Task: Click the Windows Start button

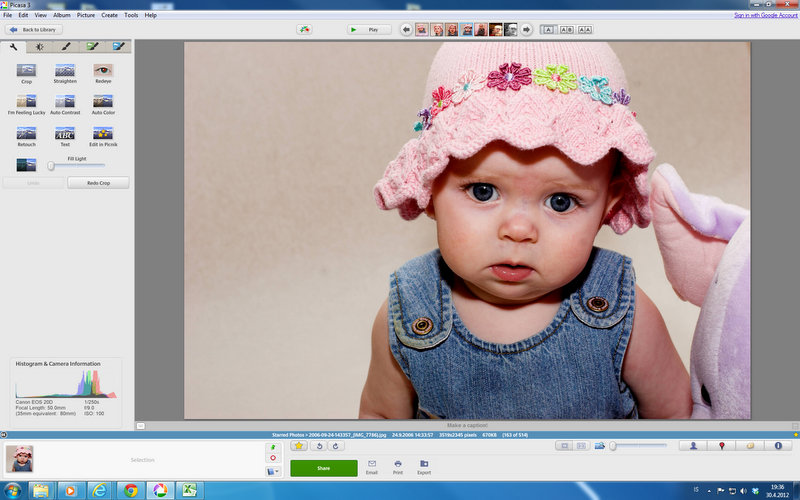Action: 12,490
